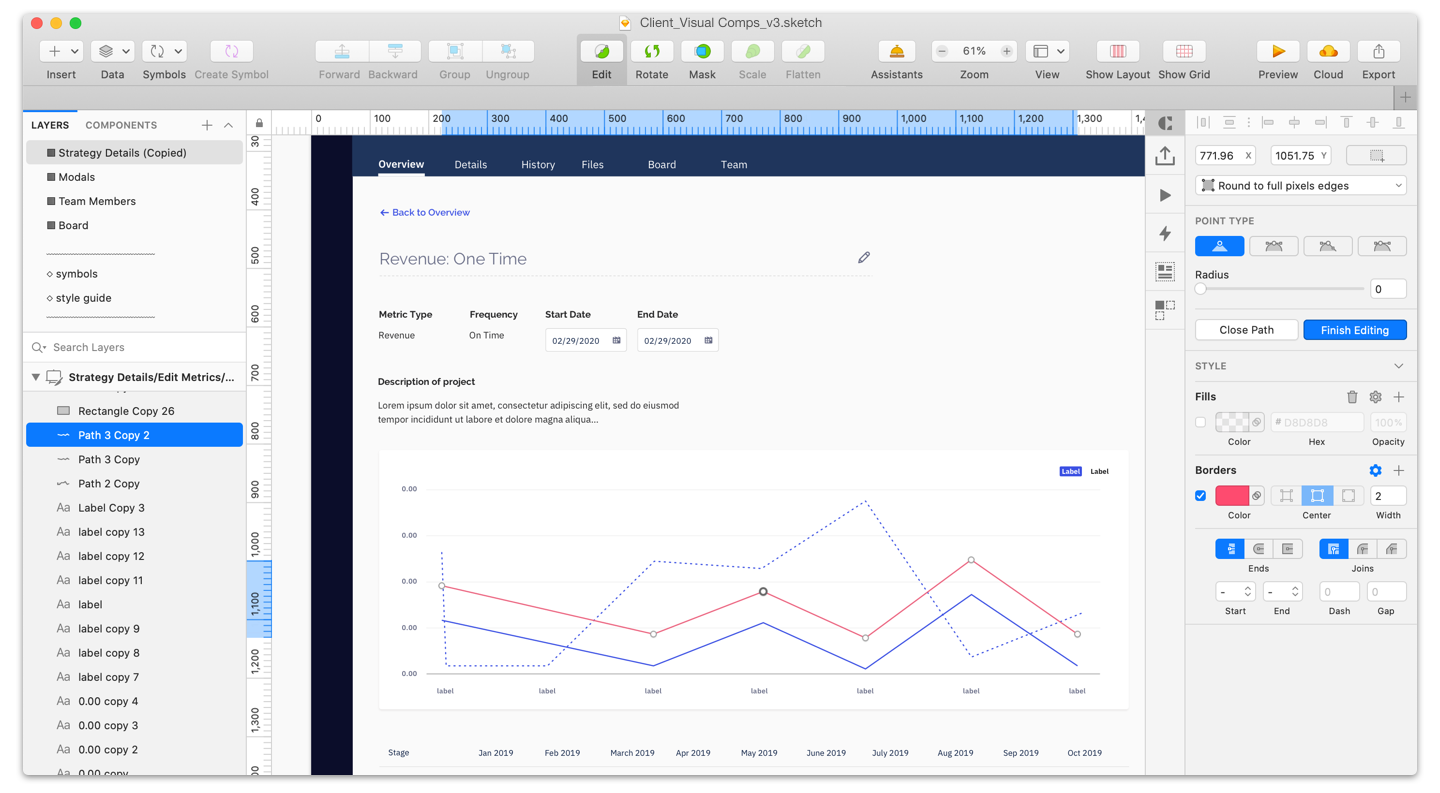Open Round to full pixels edges dropdown
Viewport: 1440px width, 793px height.
(1301, 186)
